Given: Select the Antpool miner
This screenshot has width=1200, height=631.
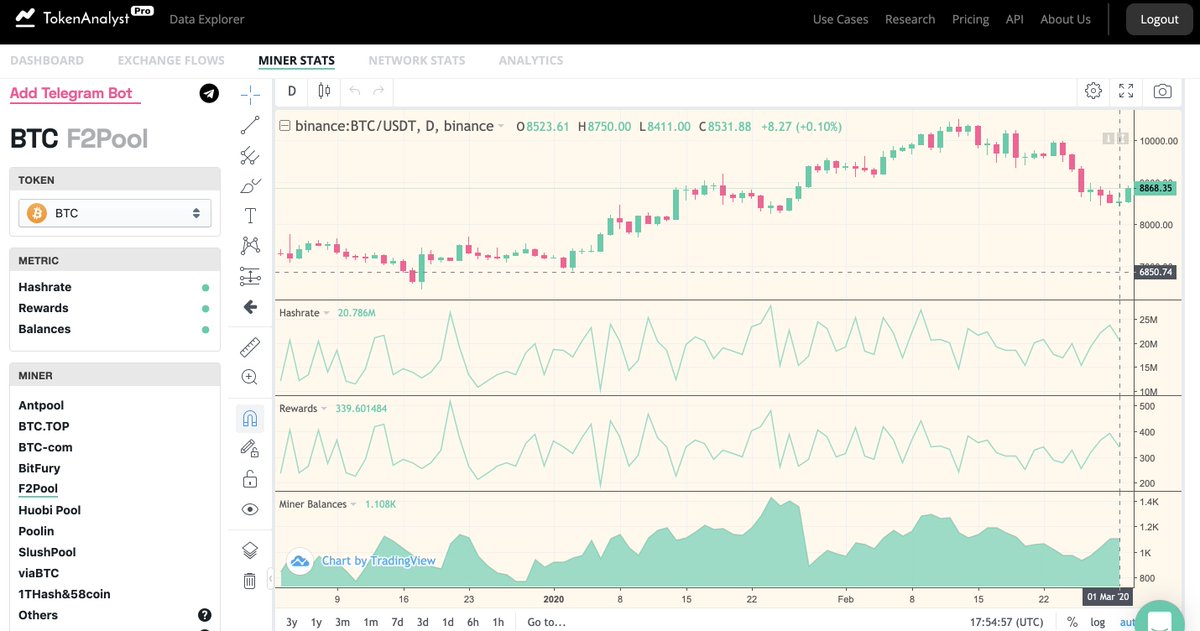Looking at the screenshot, I should (41, 405).
